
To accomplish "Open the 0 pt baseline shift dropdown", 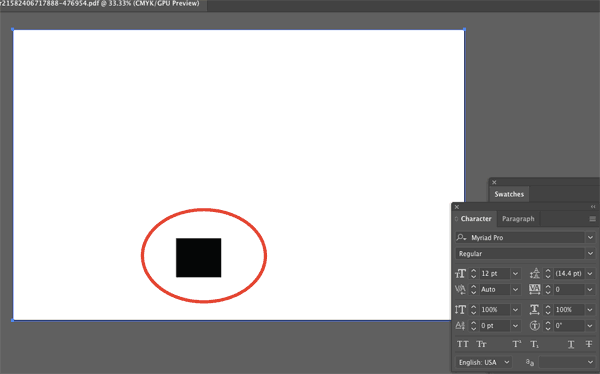I will click(515, 326).
